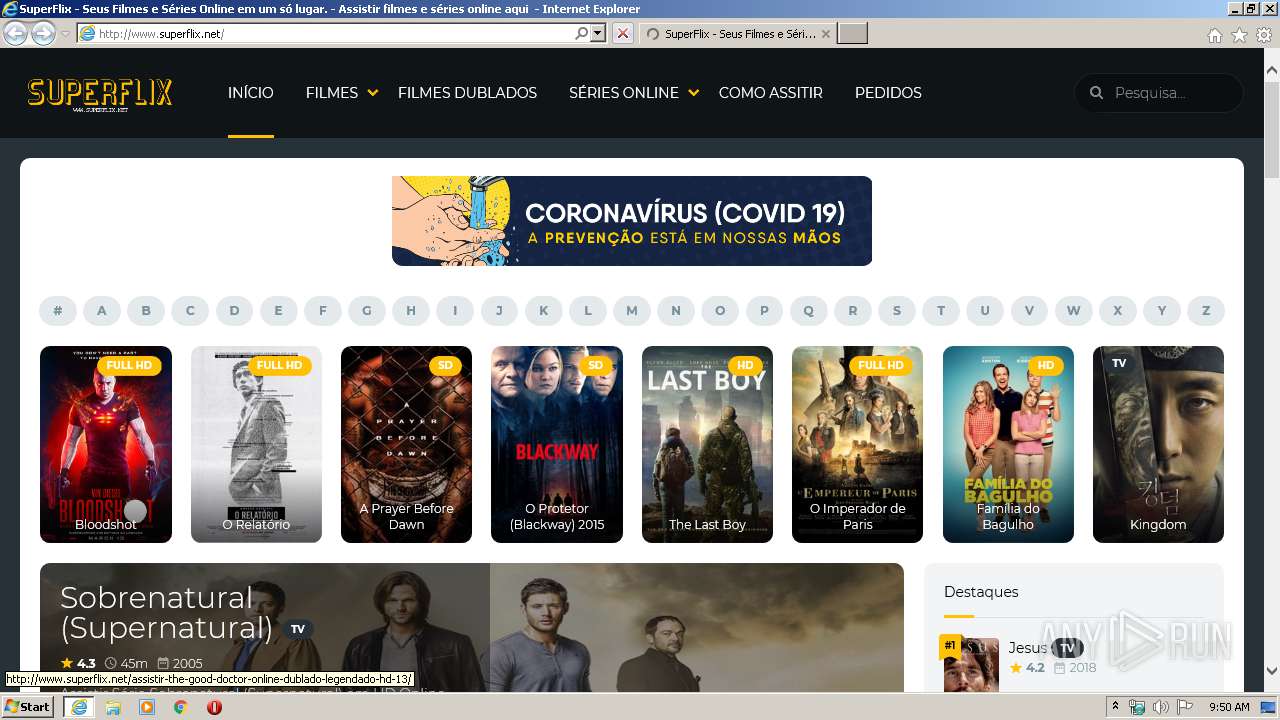
Task: Go to INÍCIO menu item
Action: pos(250,93)
